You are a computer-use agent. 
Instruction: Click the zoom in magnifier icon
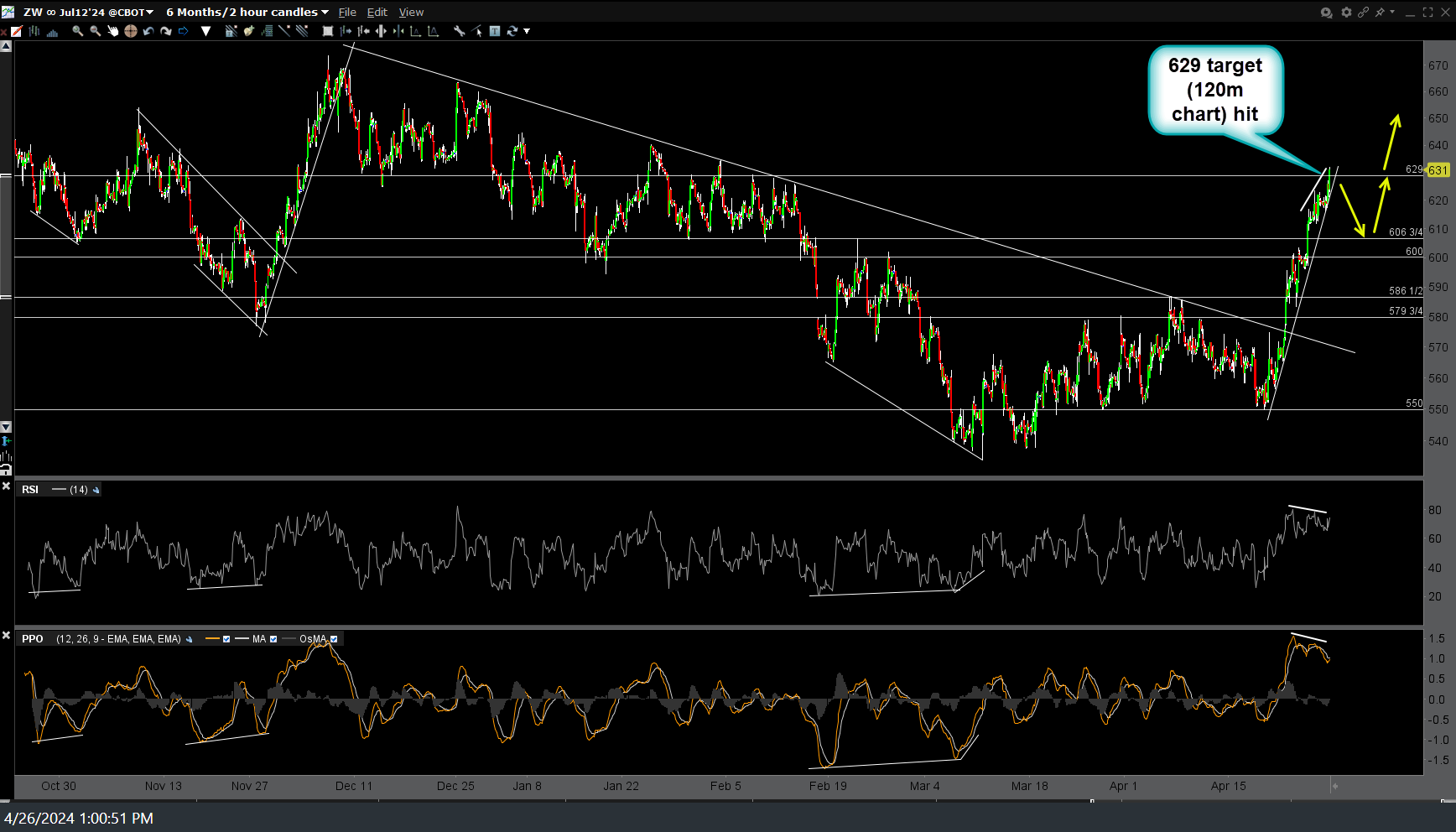77,31
